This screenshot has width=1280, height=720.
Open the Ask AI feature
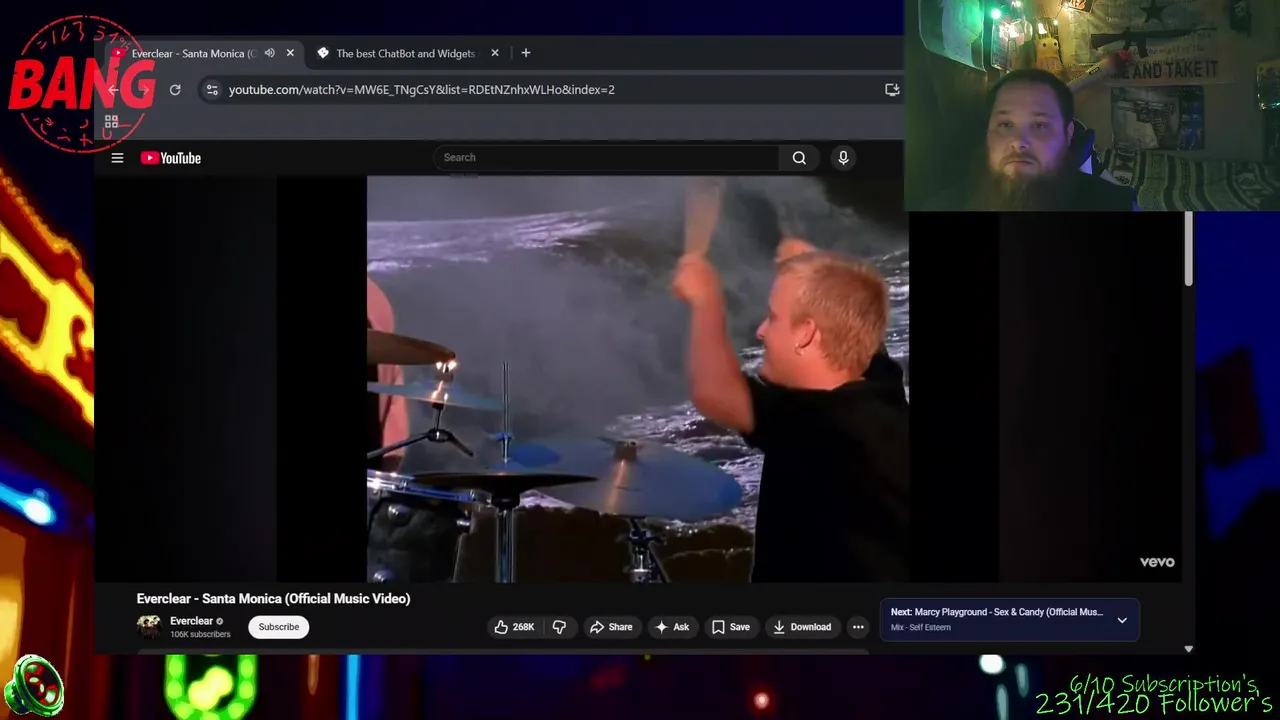(x=672, y=627)
